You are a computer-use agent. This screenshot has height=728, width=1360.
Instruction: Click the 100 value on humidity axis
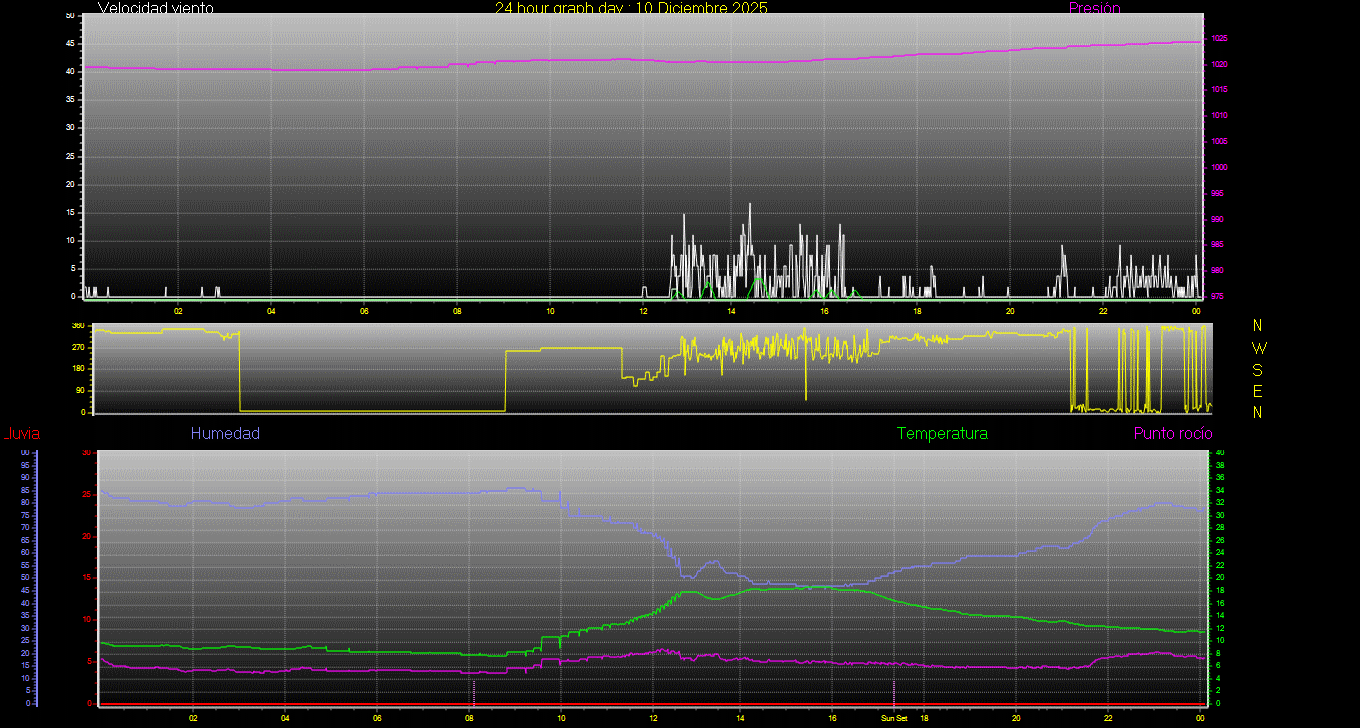pyautogui.click(x=24, y=453)
